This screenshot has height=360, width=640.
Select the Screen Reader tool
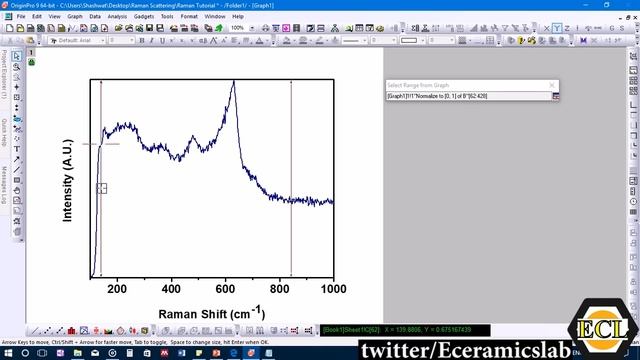(x=17, y=87)
